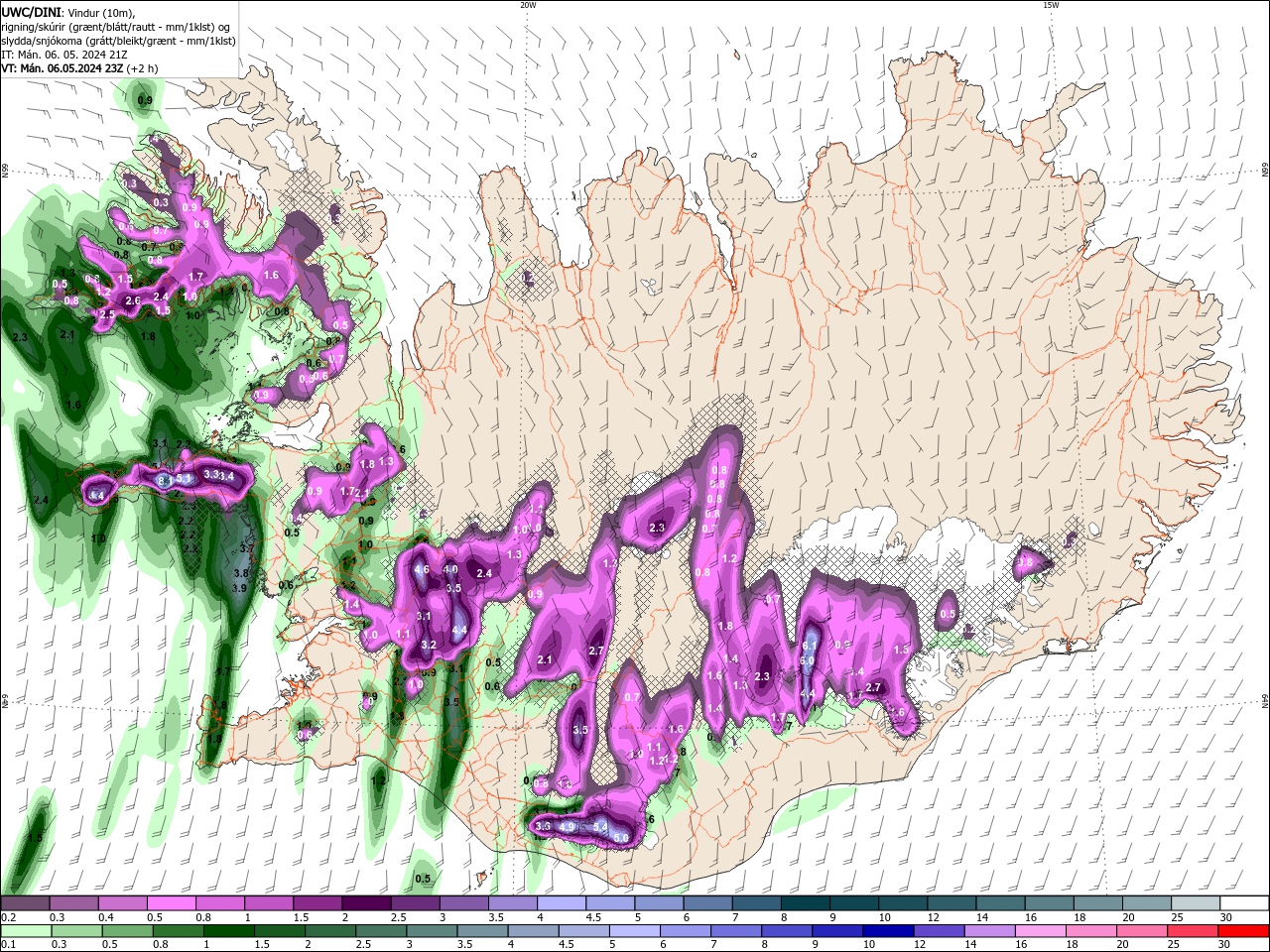Click the UWC/DINI Vindur (10m) title line
Viewport: 1270px width, 952px height.
(x=67, y=12)
